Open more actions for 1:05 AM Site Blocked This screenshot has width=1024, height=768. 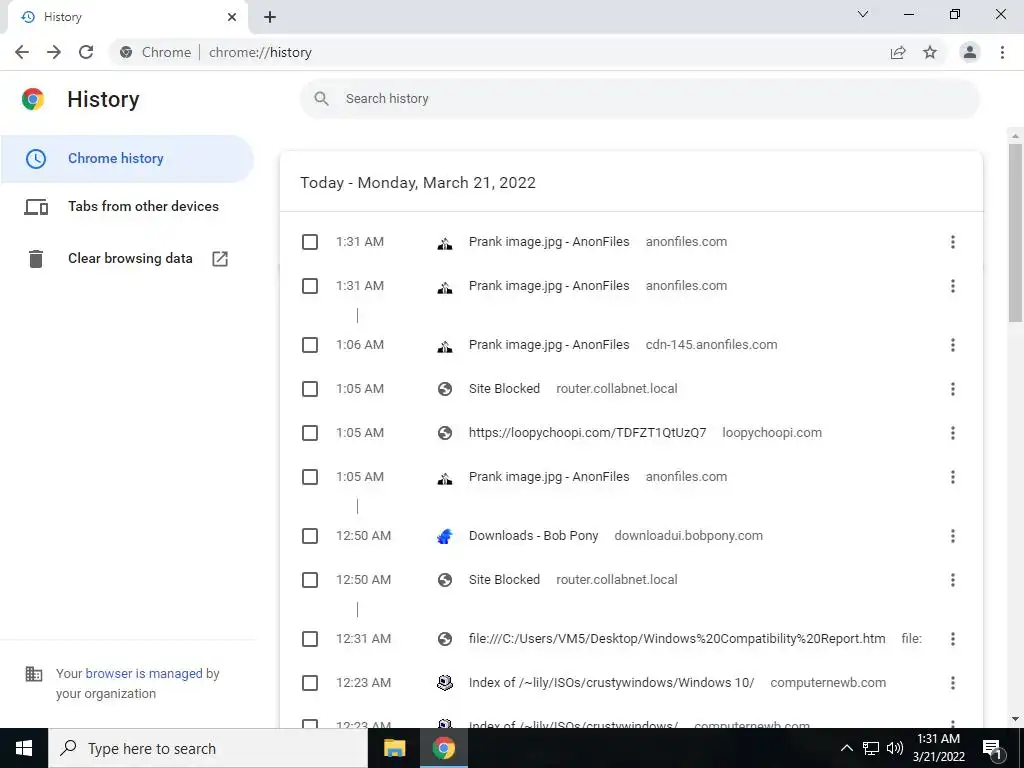click(x=953, y=389)
